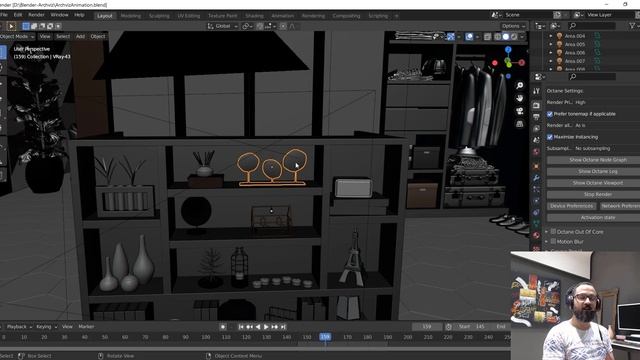Expand the Area.004 outliner item
The image size is (640, 360).
coord(551,36)
